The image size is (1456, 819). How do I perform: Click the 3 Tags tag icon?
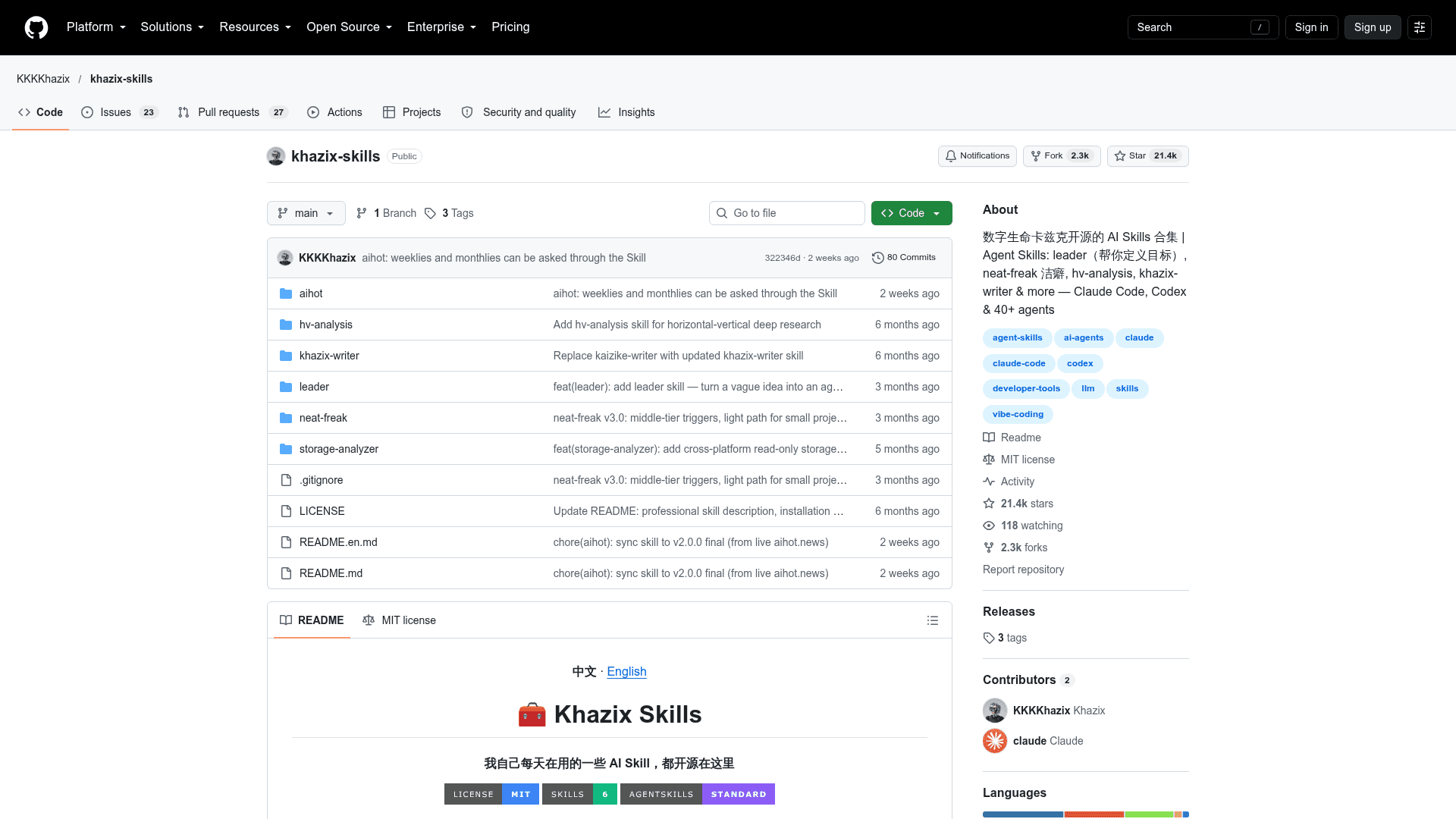coord(430,213)
